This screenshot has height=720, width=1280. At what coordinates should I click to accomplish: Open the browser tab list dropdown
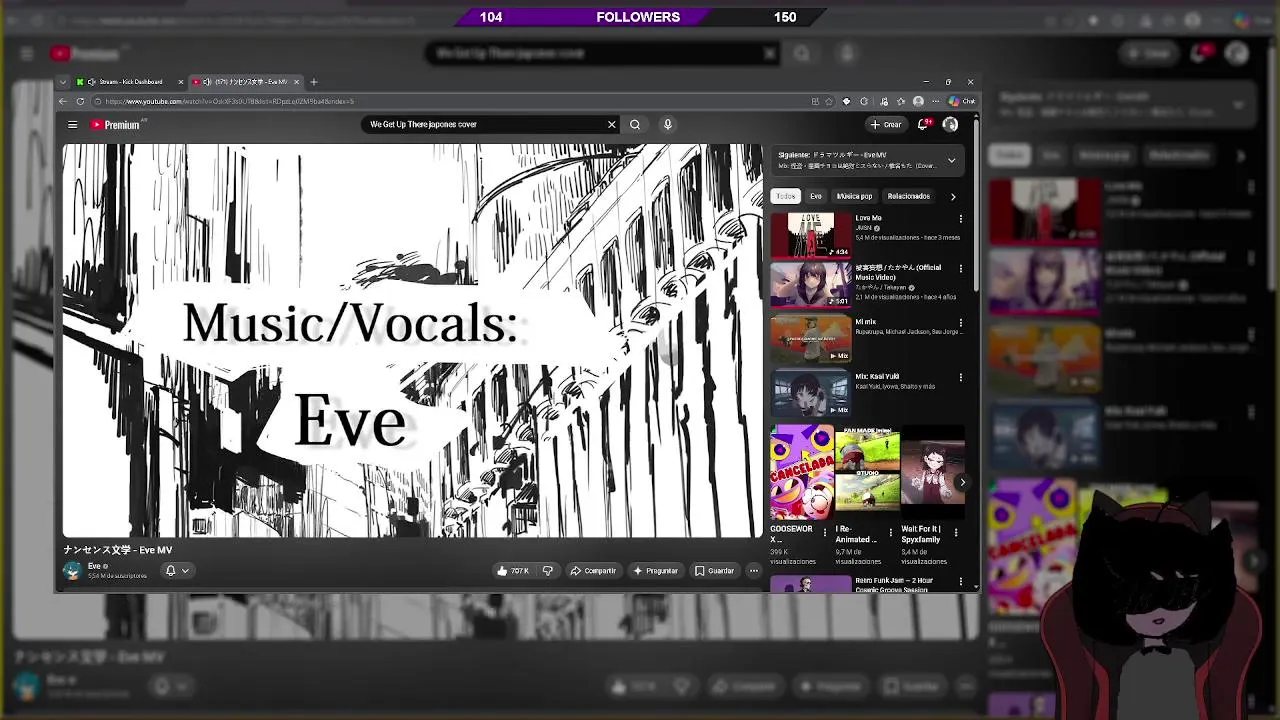click(63, 82)
